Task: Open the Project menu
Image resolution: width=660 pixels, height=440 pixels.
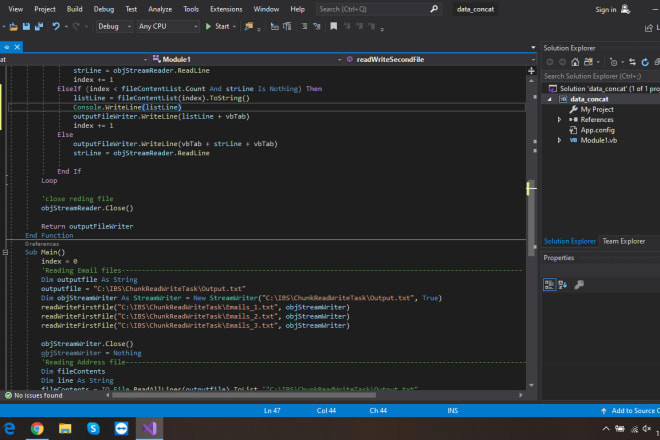Action: click(45, 9)
